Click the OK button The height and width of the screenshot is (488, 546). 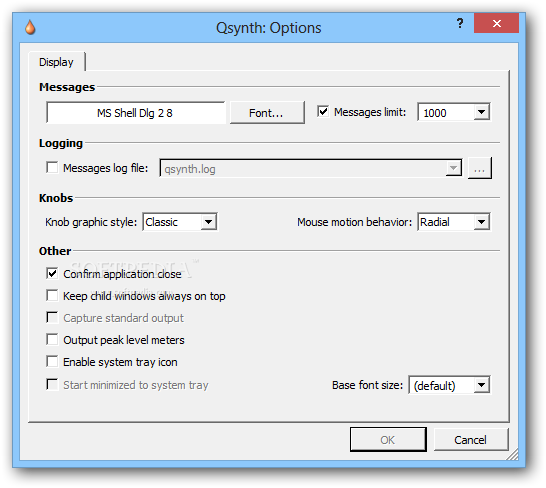coord(388,440)
